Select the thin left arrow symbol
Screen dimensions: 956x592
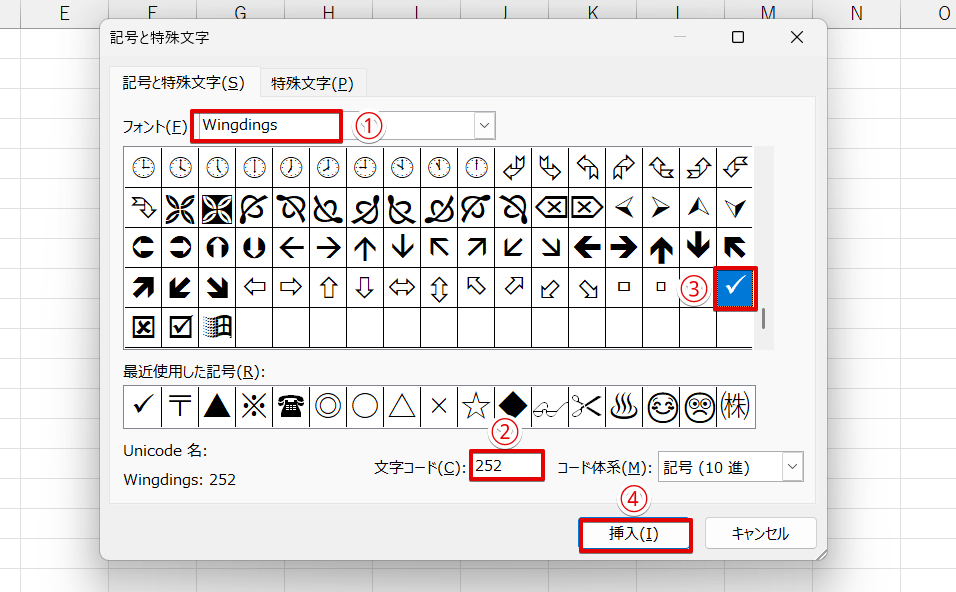[x=291, y=248]
